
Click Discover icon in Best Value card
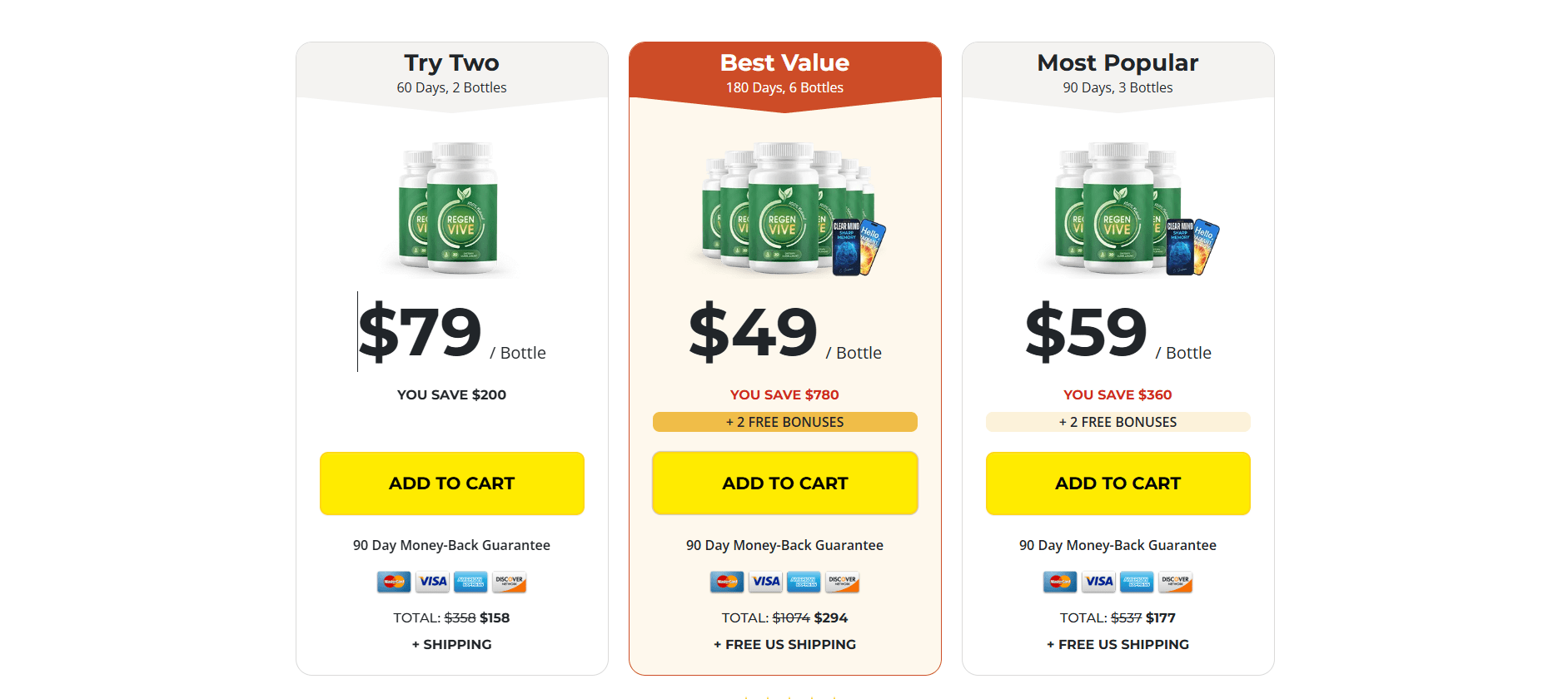click(x=842, y=582)
